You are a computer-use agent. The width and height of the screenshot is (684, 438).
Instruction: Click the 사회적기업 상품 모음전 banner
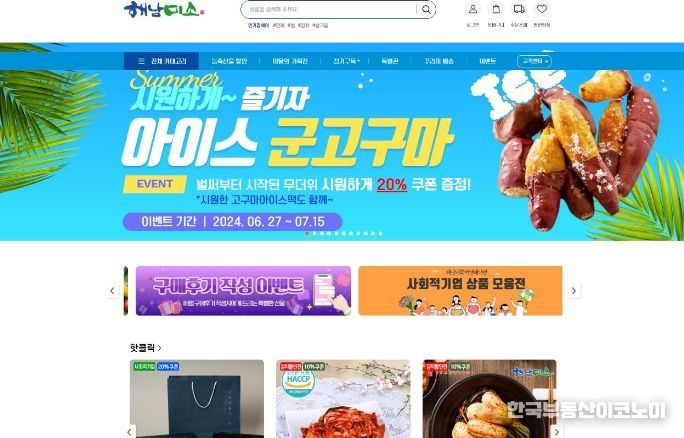click(x=460, y=291)
